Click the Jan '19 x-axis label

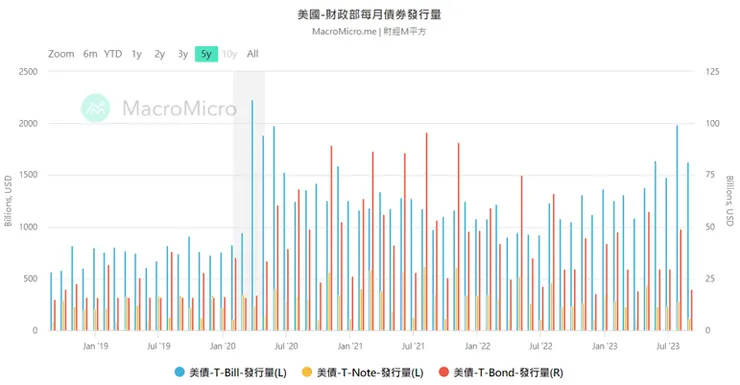click(95, 346)
